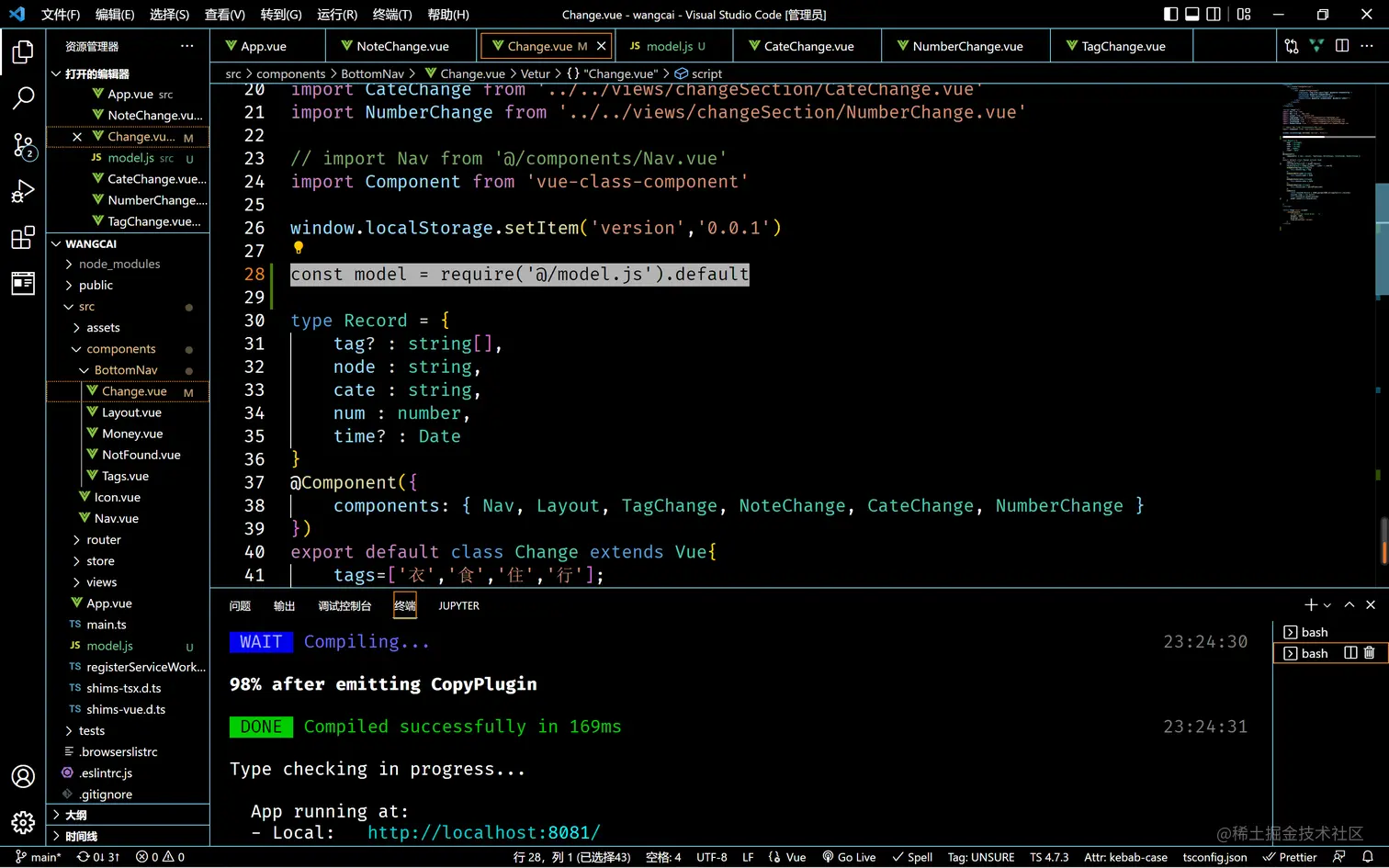Open Money.vue in the file explorer

point(132,434)
